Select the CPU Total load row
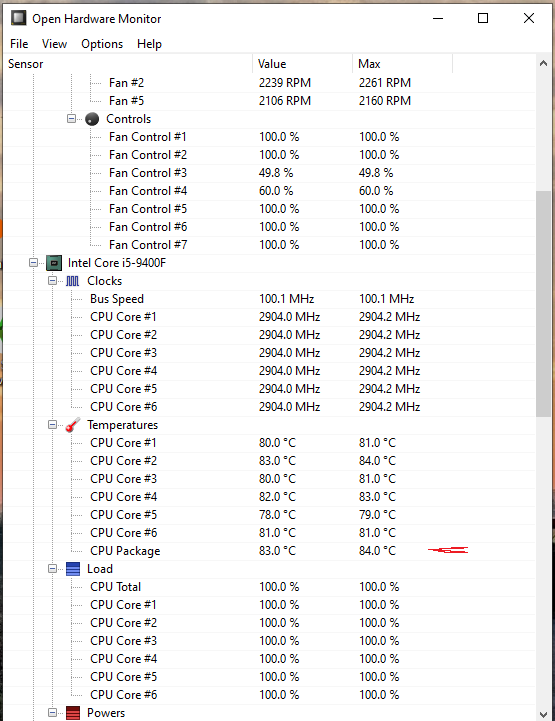 tap(269, 587)
